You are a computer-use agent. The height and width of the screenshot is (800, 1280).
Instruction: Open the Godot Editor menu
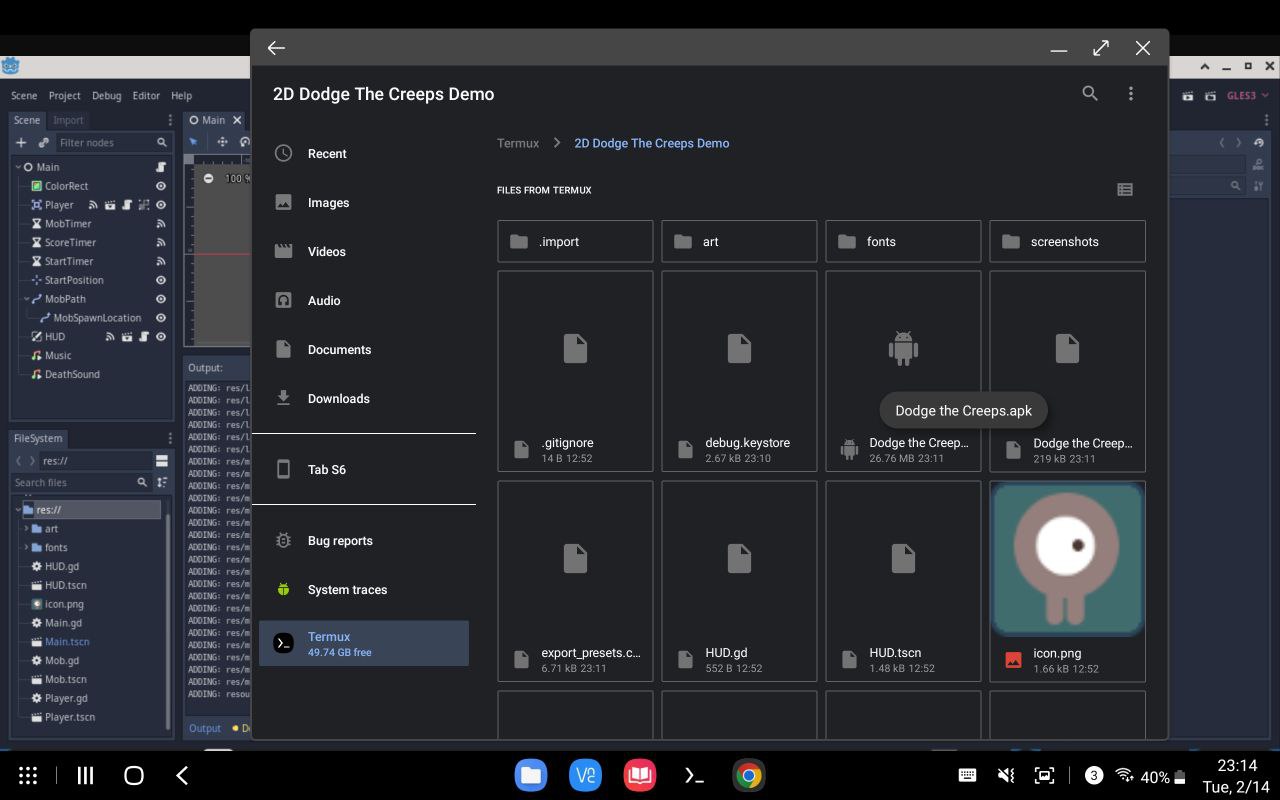point(146,96)
